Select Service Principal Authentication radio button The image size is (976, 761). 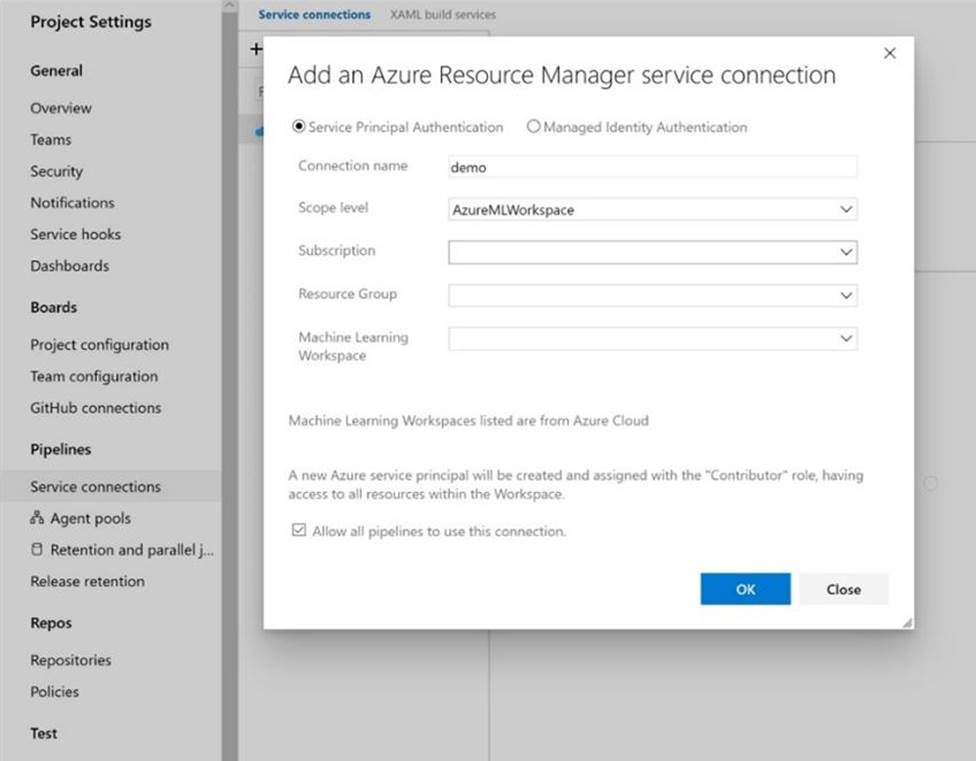pyautogui.click(x=297, y=127)
